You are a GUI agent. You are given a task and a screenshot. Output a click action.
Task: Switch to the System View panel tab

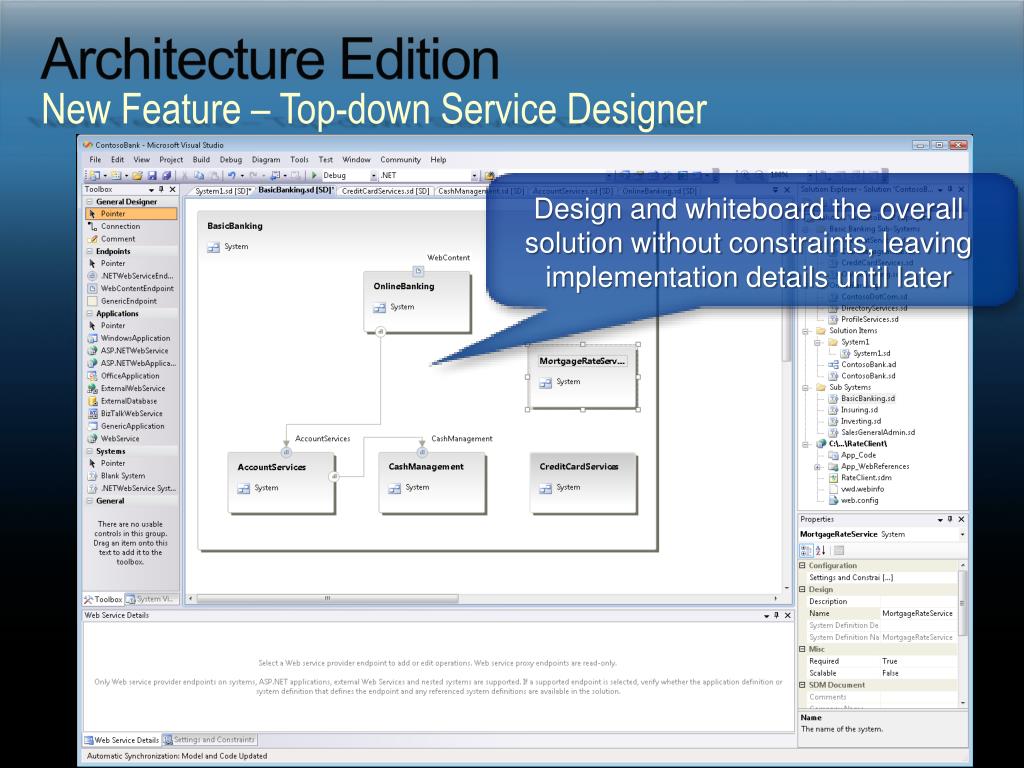[x=150, y=599]
